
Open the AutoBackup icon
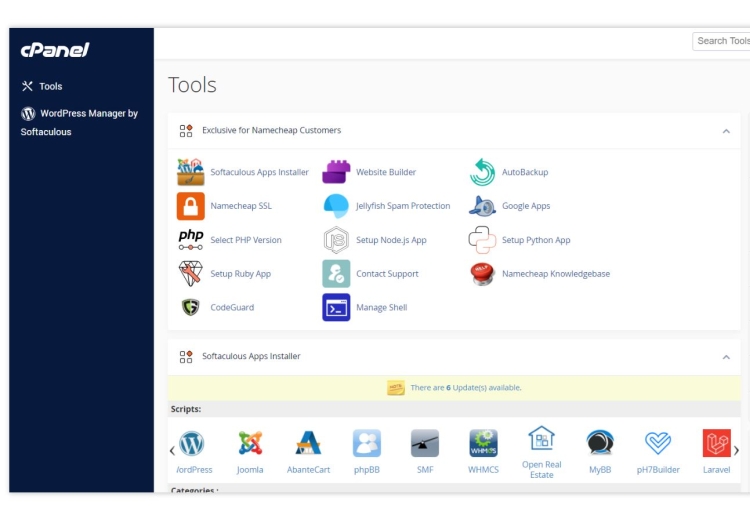tap(482, 172)
